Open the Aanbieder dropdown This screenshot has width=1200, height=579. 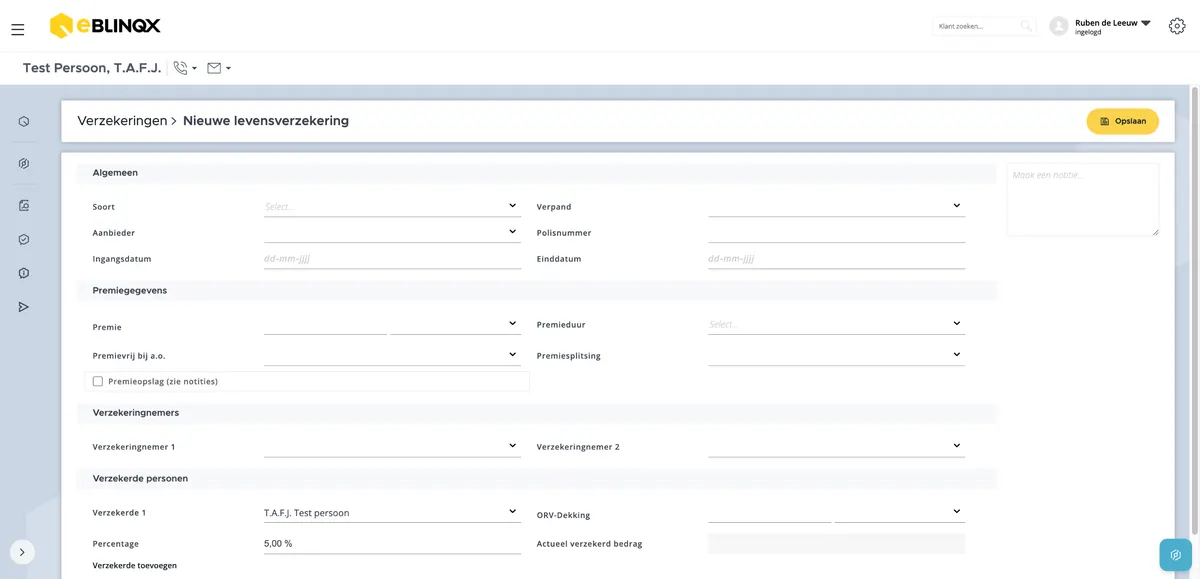click(392, 233)
